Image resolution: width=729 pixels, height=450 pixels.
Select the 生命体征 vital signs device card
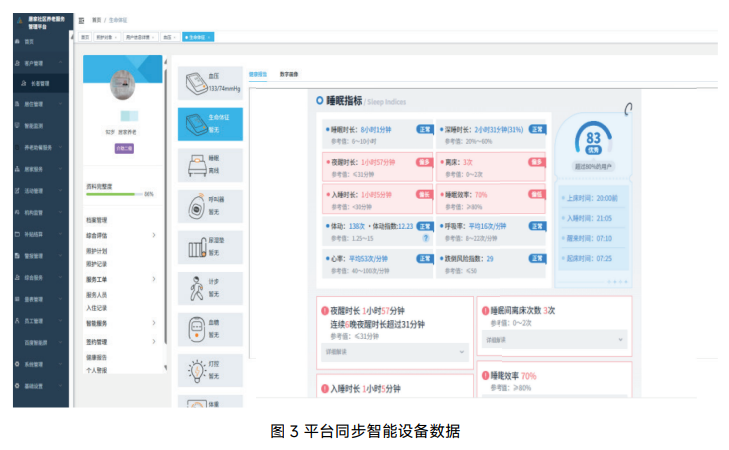pyautogui.click(x=210, y=123)
